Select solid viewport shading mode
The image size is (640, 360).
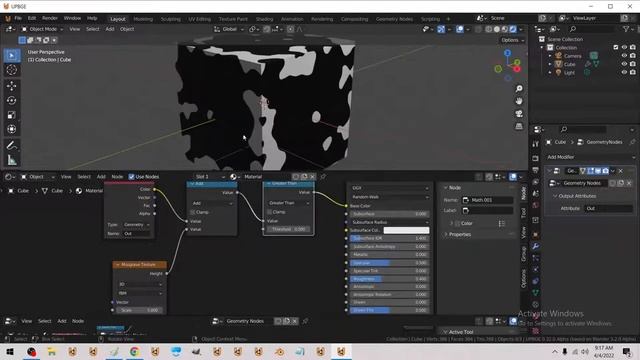497,29
